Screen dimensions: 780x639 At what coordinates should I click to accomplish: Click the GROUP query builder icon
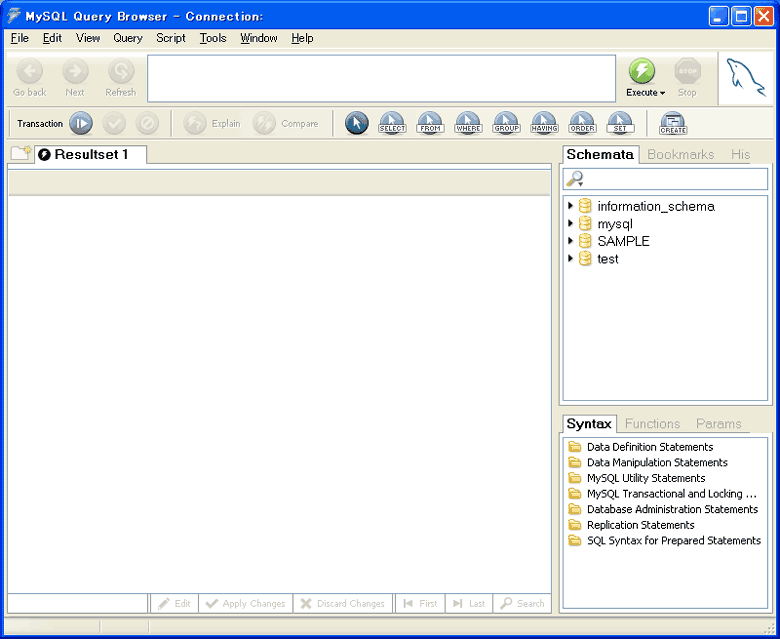pos(506,123)
